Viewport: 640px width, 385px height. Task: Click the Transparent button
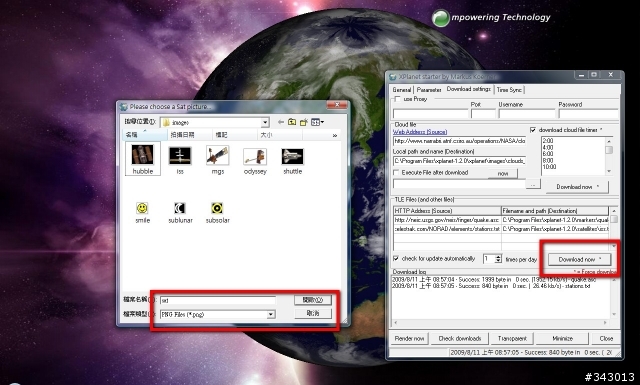[x=512, y=338]
